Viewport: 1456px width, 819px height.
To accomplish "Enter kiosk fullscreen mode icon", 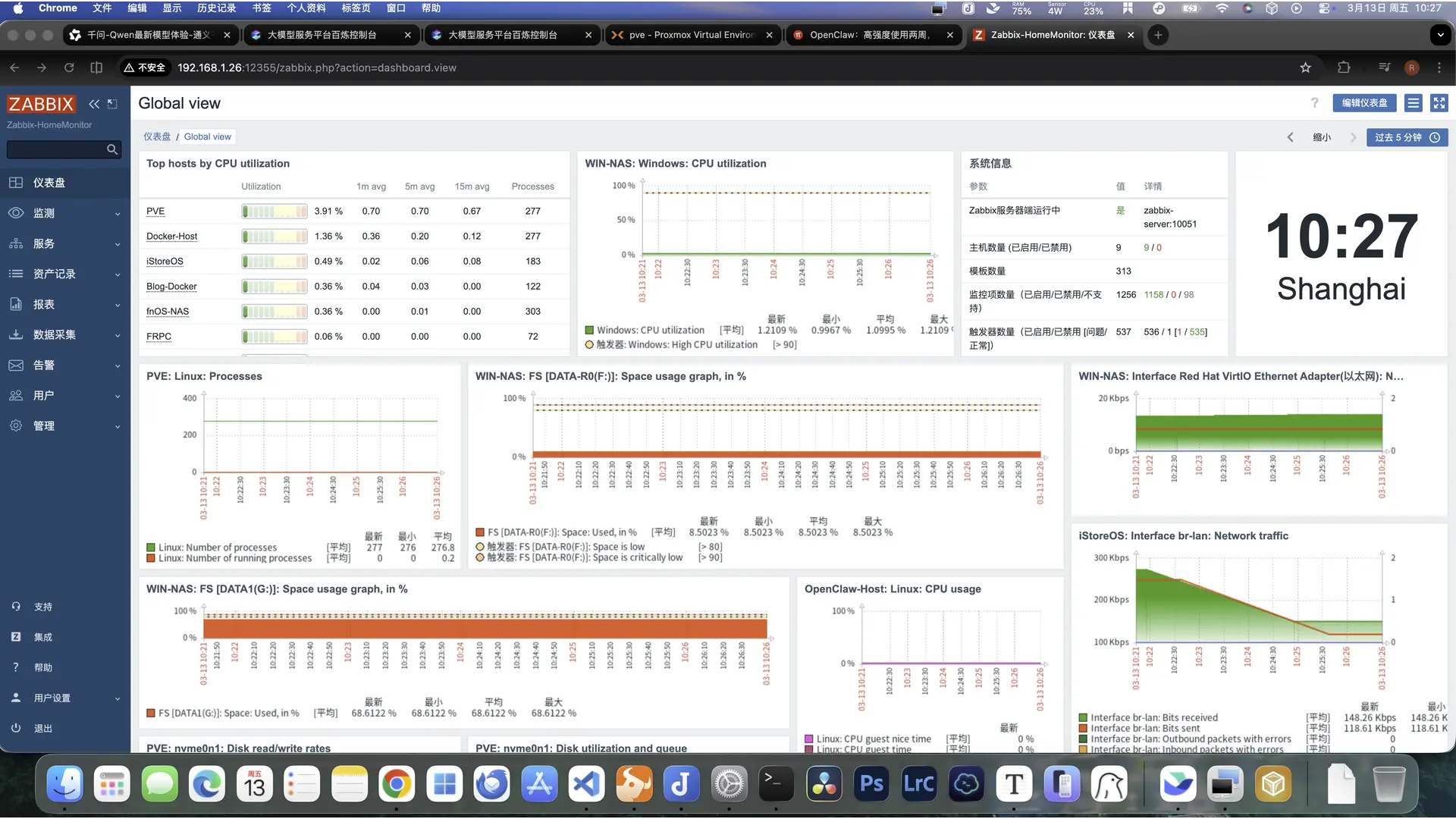I will pos(1439,103).
